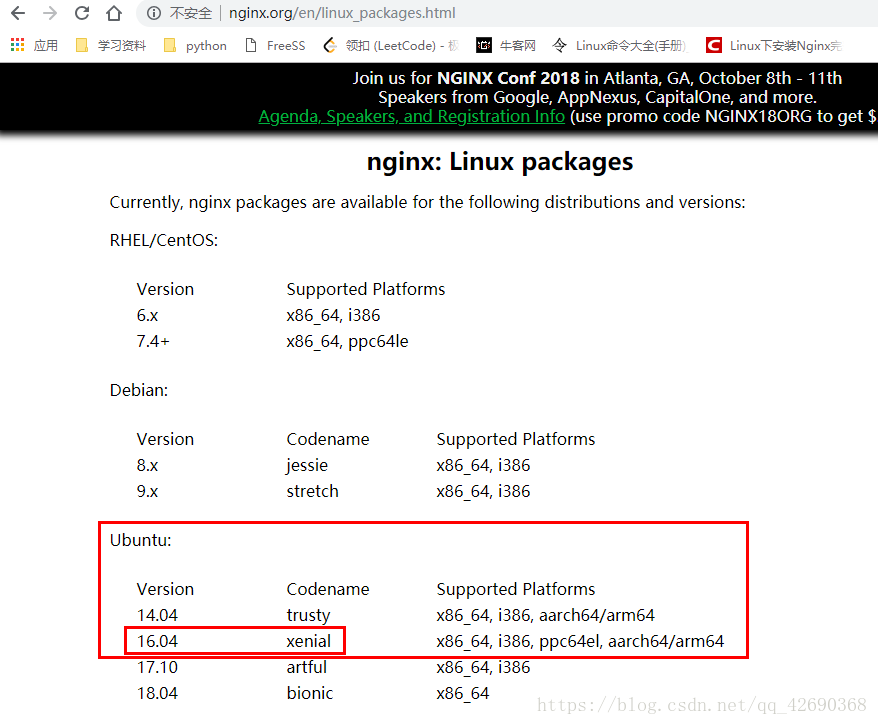878x725 pixels.
Task: Click the RHEL '6.x' version cell
Action: [x=147, y=315]
